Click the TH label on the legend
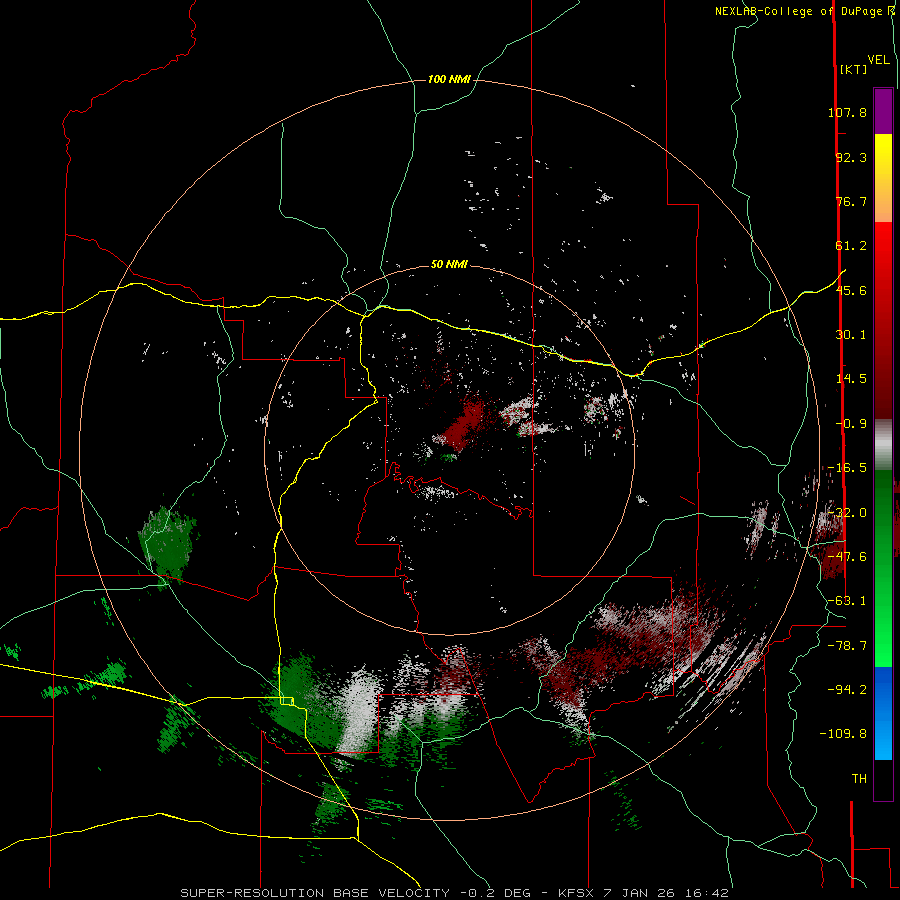This screenshot has height=900, width=900. click(x=859, y=779)
